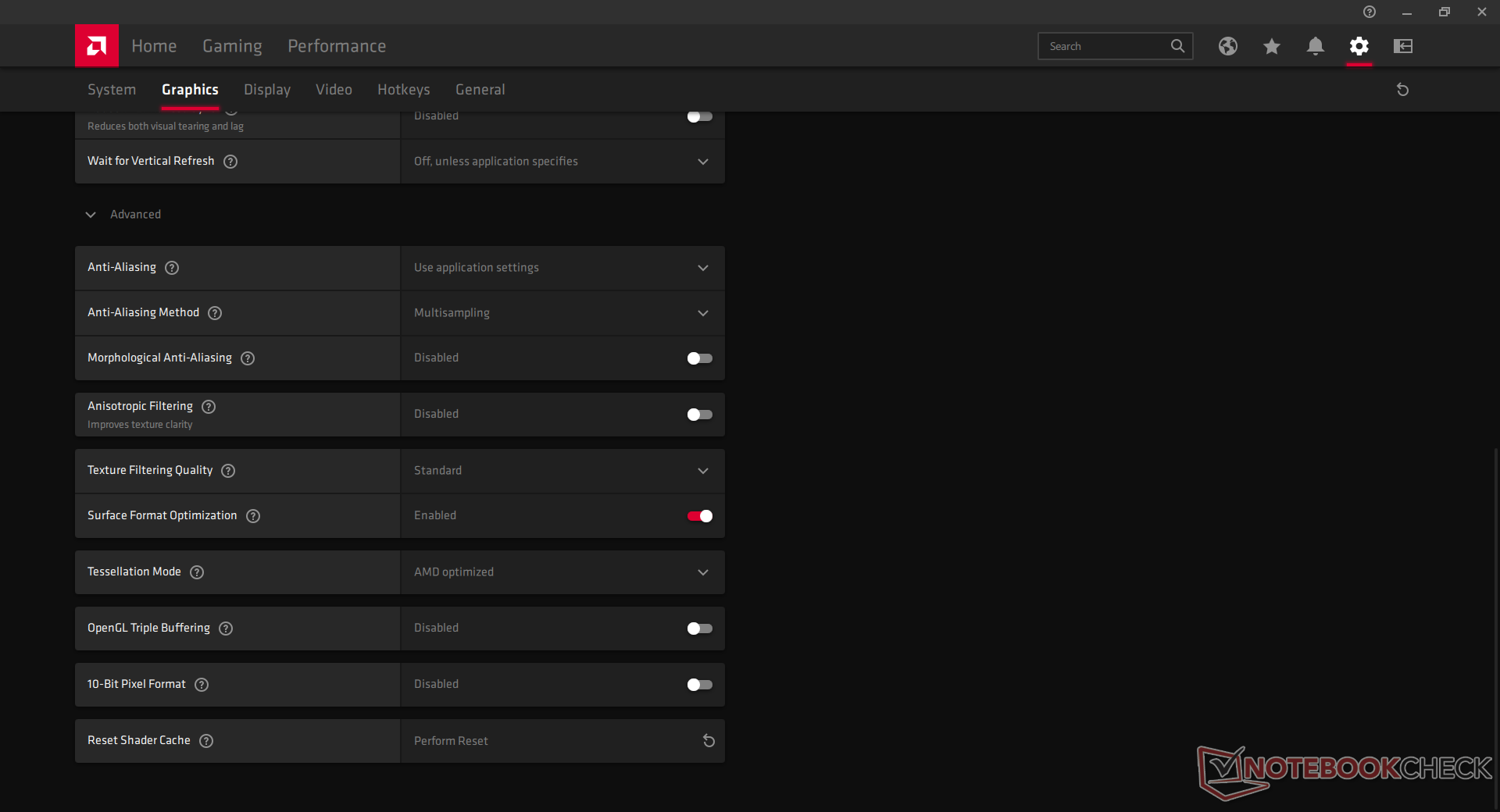Click the AMD logo icon
Viewport: 1500px width, 812px height.
tap(97, 46)
